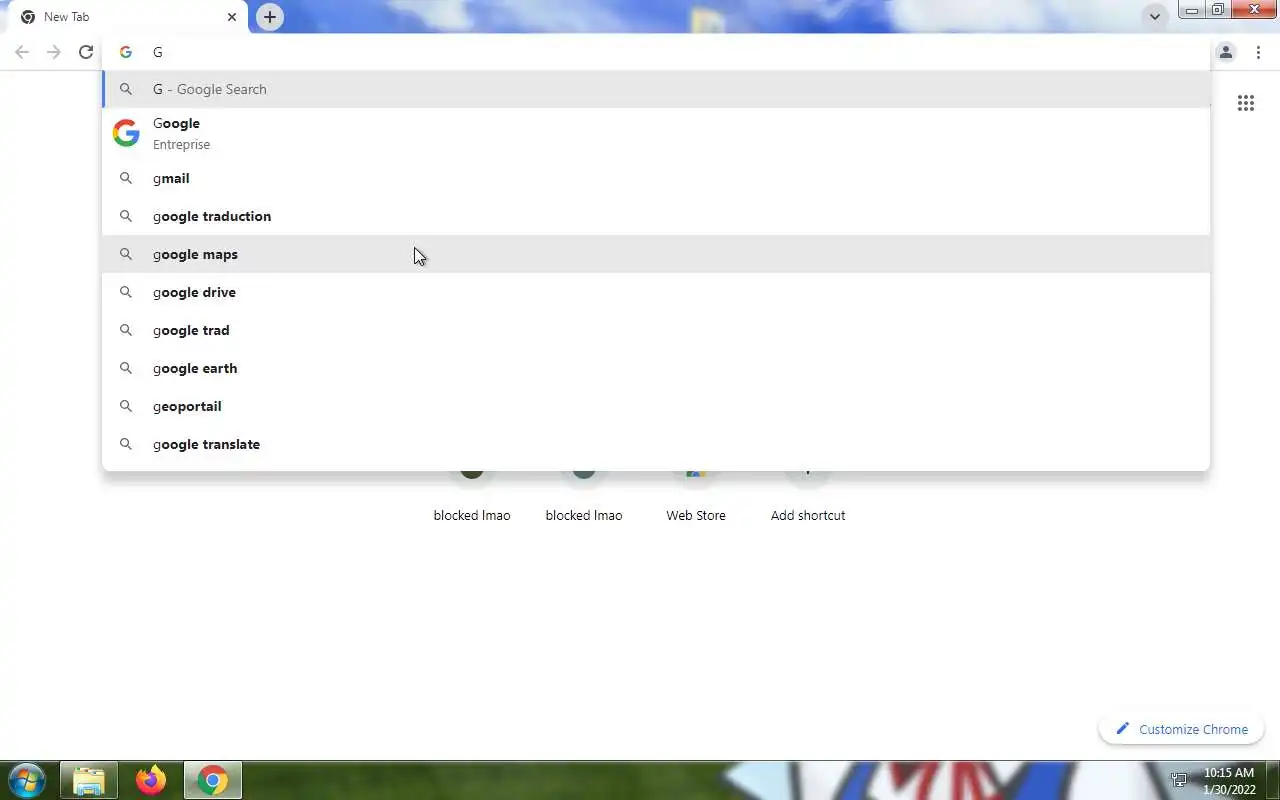Image resolution: width=1280 pixels, height=800 pixels.
Task: Open the Chrome profile avatar icon
Action: click(1226, 52)
